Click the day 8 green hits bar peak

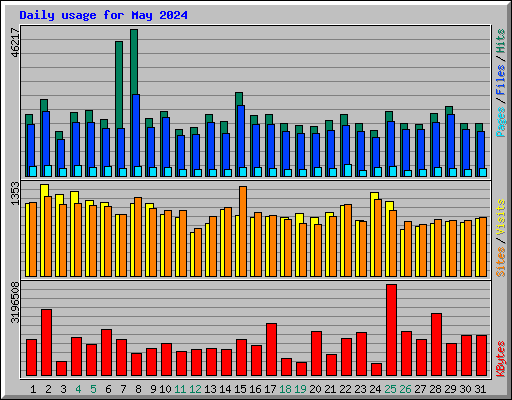coord(134,62)
